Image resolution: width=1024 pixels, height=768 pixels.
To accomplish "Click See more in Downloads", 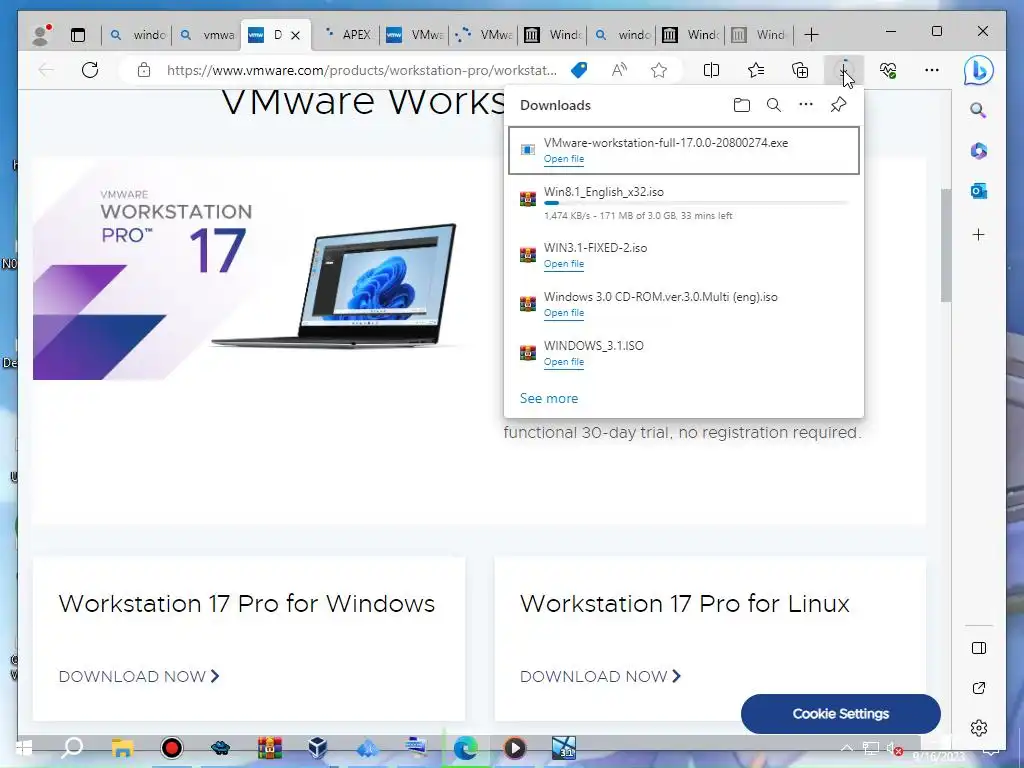I will 549,398.
